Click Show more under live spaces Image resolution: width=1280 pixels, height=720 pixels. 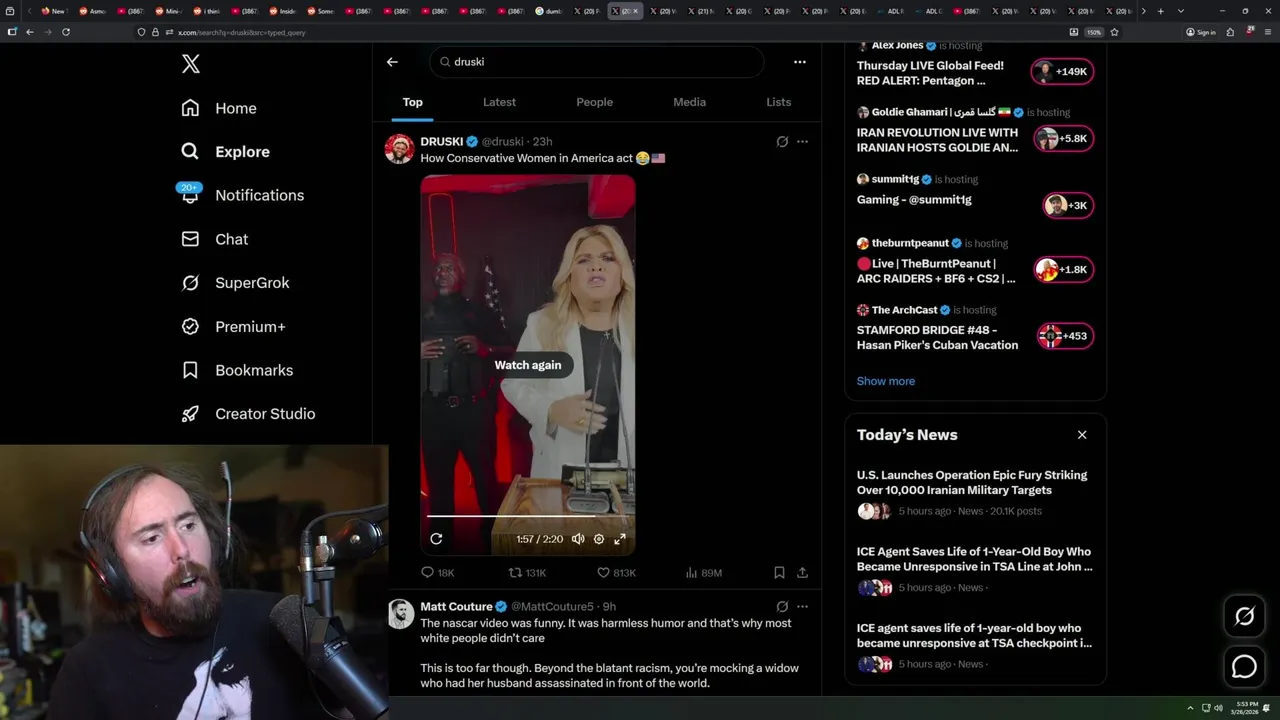point(885,381)
